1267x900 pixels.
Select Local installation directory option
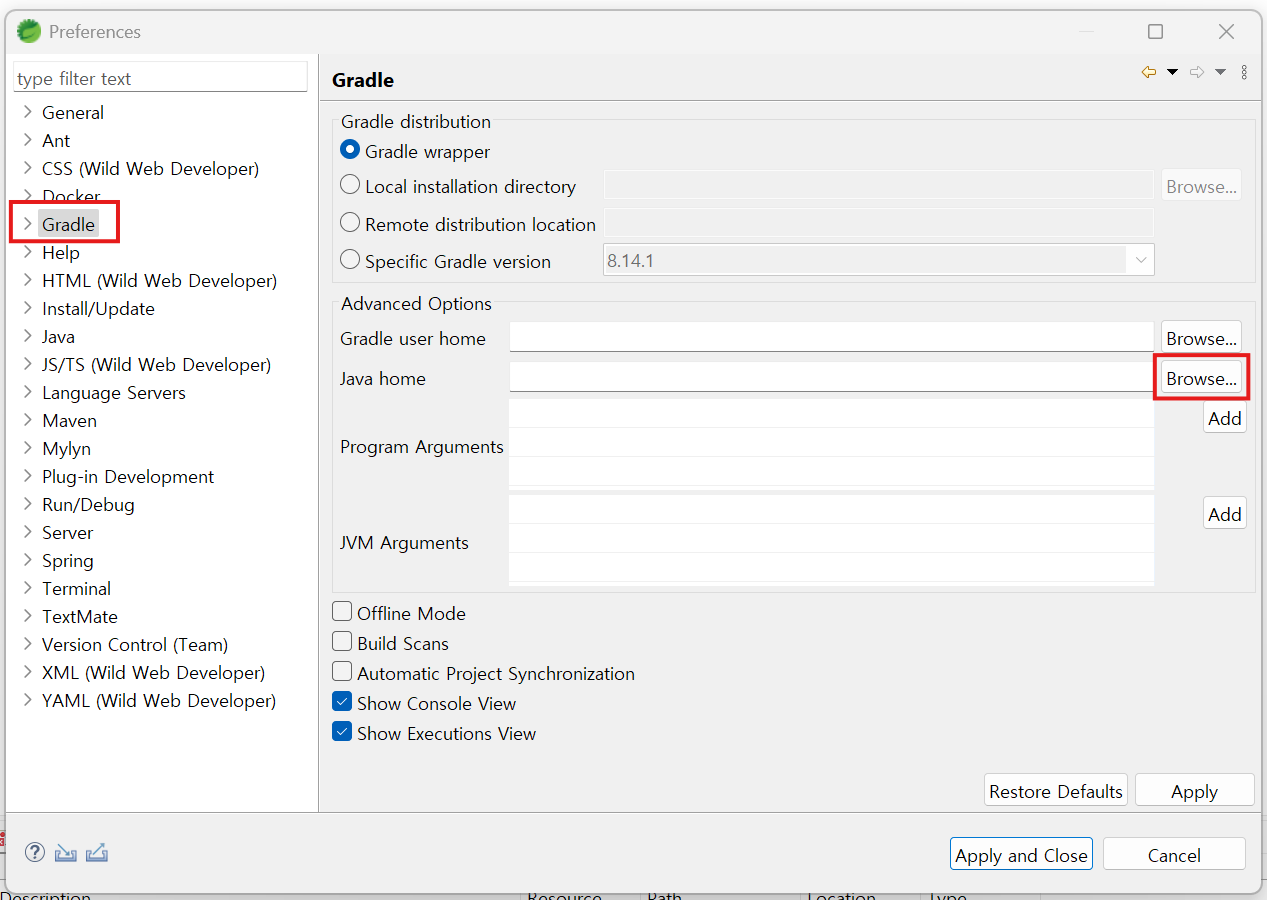(350, 185)
